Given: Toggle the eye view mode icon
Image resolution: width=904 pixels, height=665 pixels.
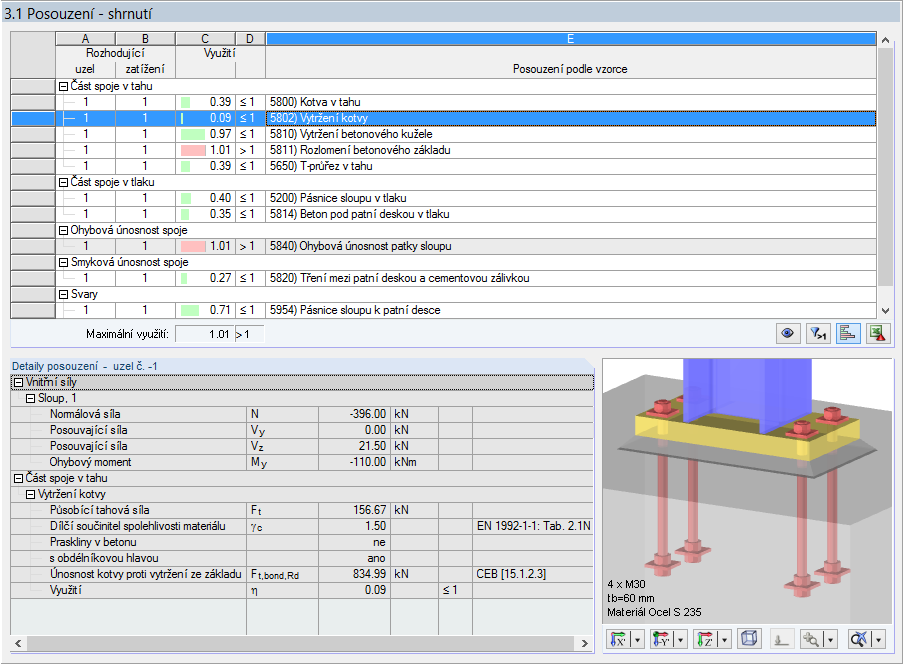Looking at the screenshot, I should 788,333.
